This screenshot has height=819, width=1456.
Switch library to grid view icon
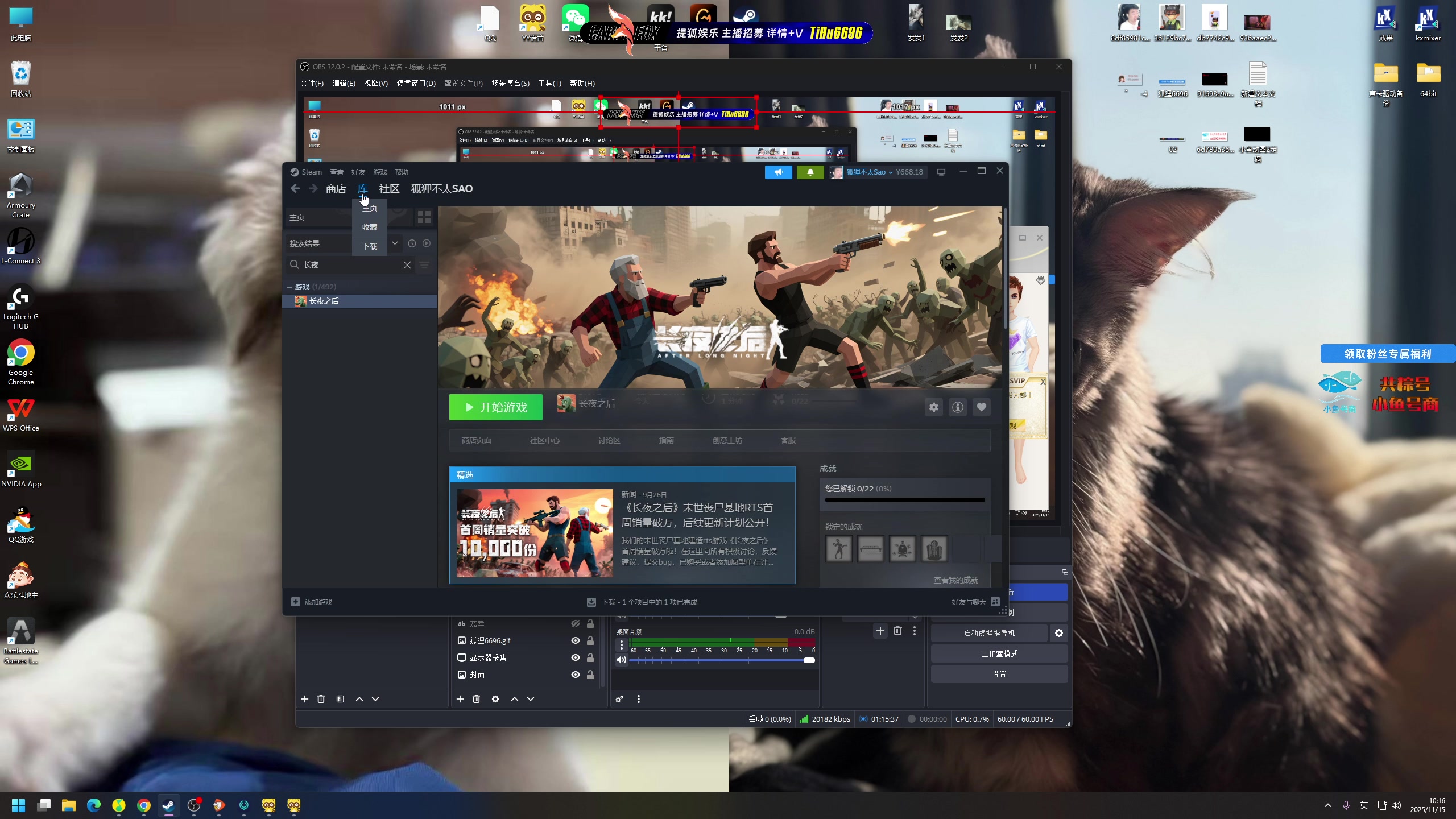[x=424, y=217]
